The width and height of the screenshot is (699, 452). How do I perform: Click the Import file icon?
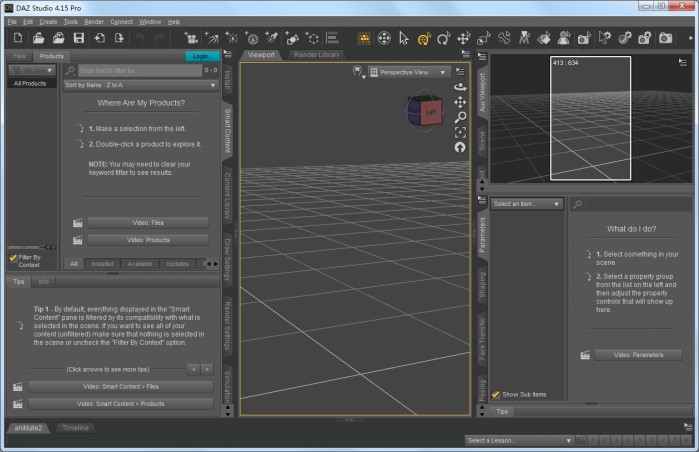(x=99, y=38)
